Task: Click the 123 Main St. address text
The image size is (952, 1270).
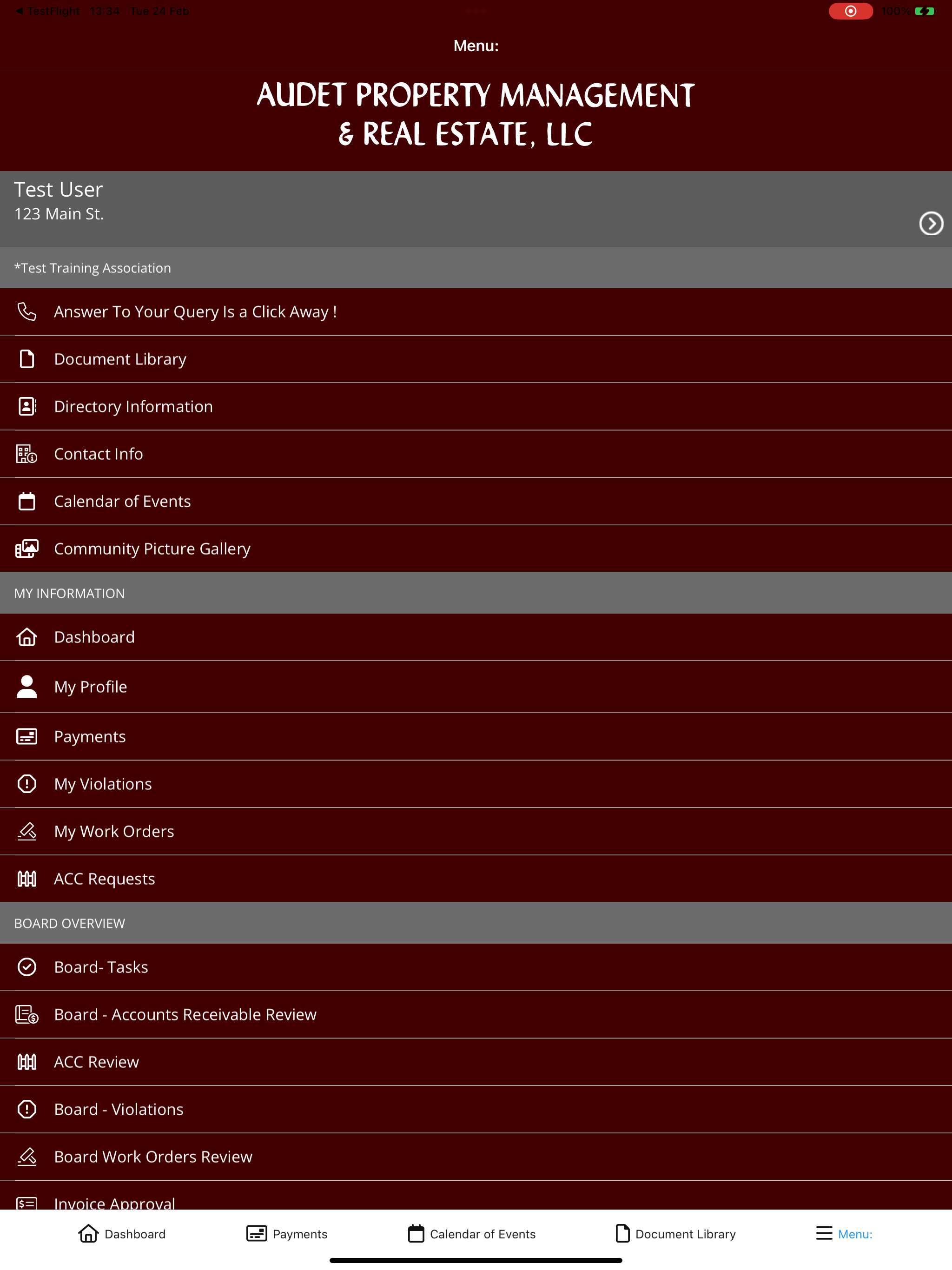Action: (59, 213)
